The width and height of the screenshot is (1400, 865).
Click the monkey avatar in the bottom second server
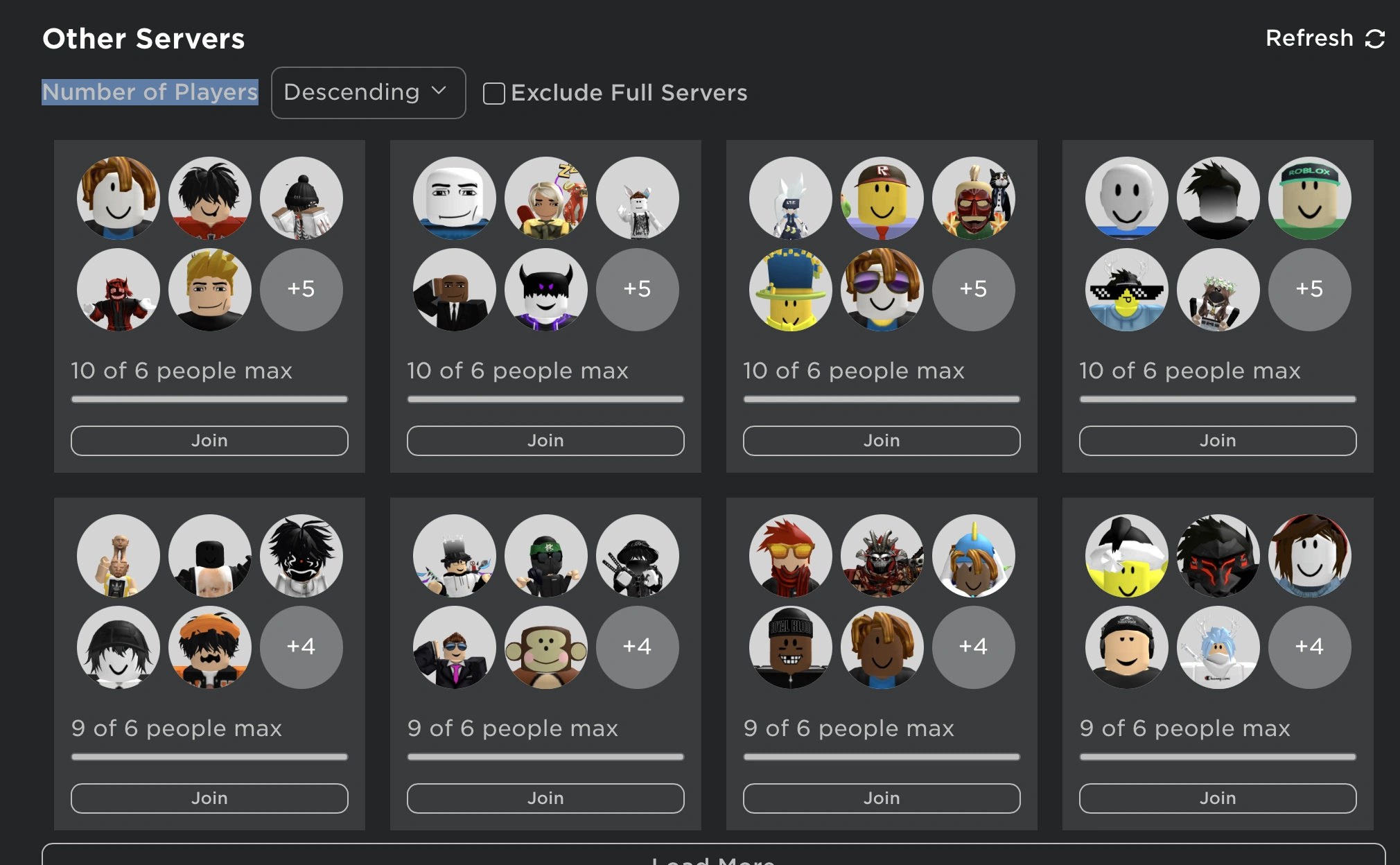pos(545,647)
